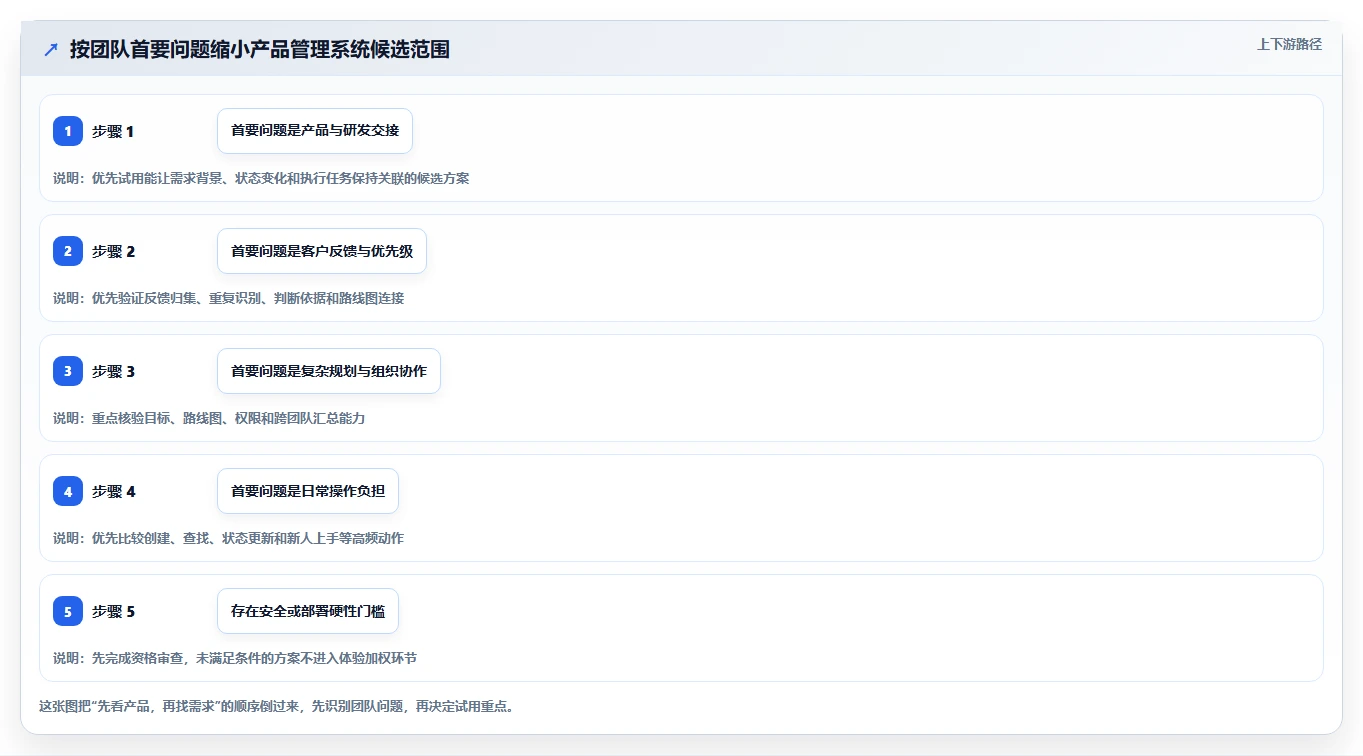This screenshot has width=1363, height=756.
Task: Click the number 2 step badge
Action: [68, 251]
